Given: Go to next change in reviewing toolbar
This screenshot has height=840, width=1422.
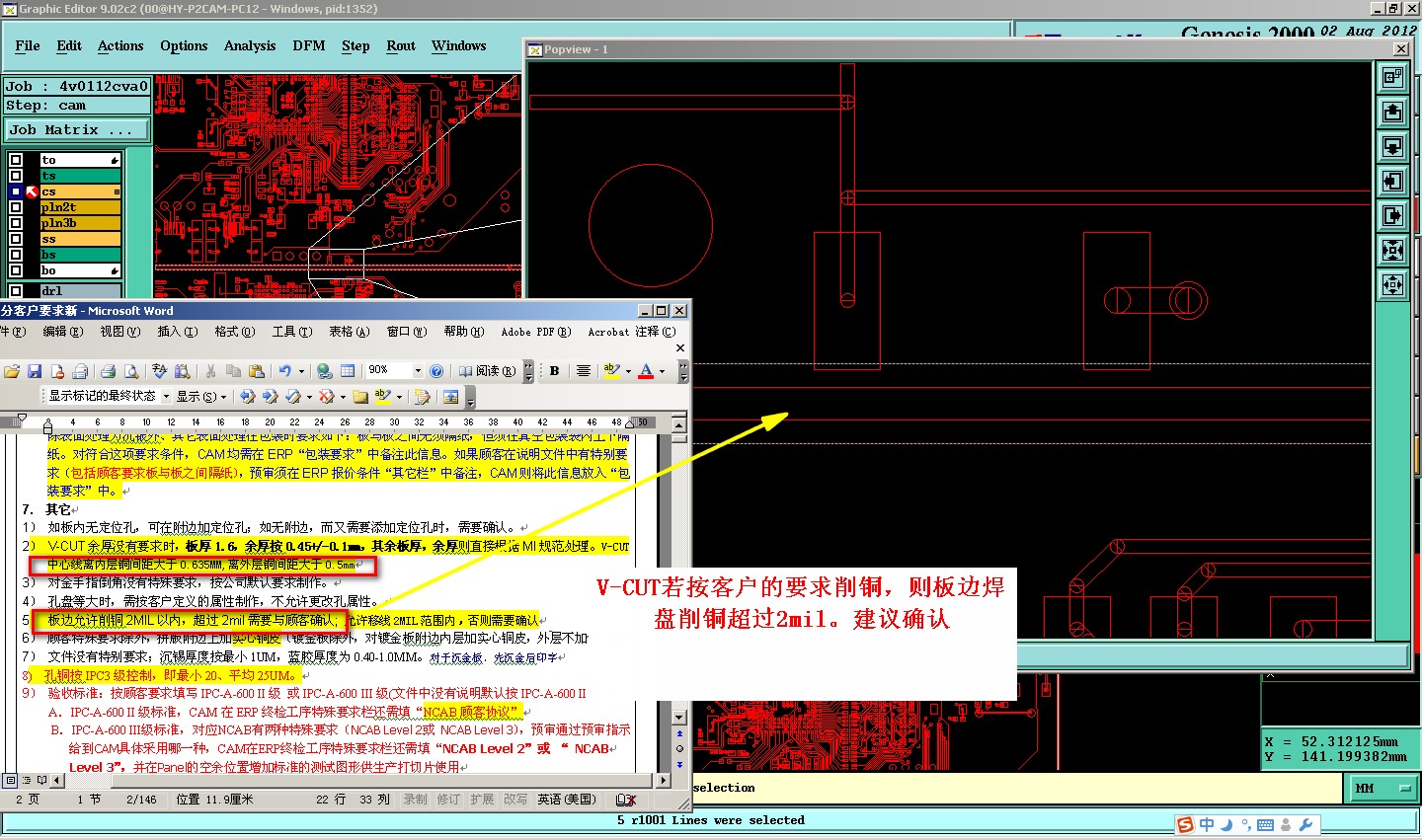Looking at the screenshot, I should click(x=270, y=397).
